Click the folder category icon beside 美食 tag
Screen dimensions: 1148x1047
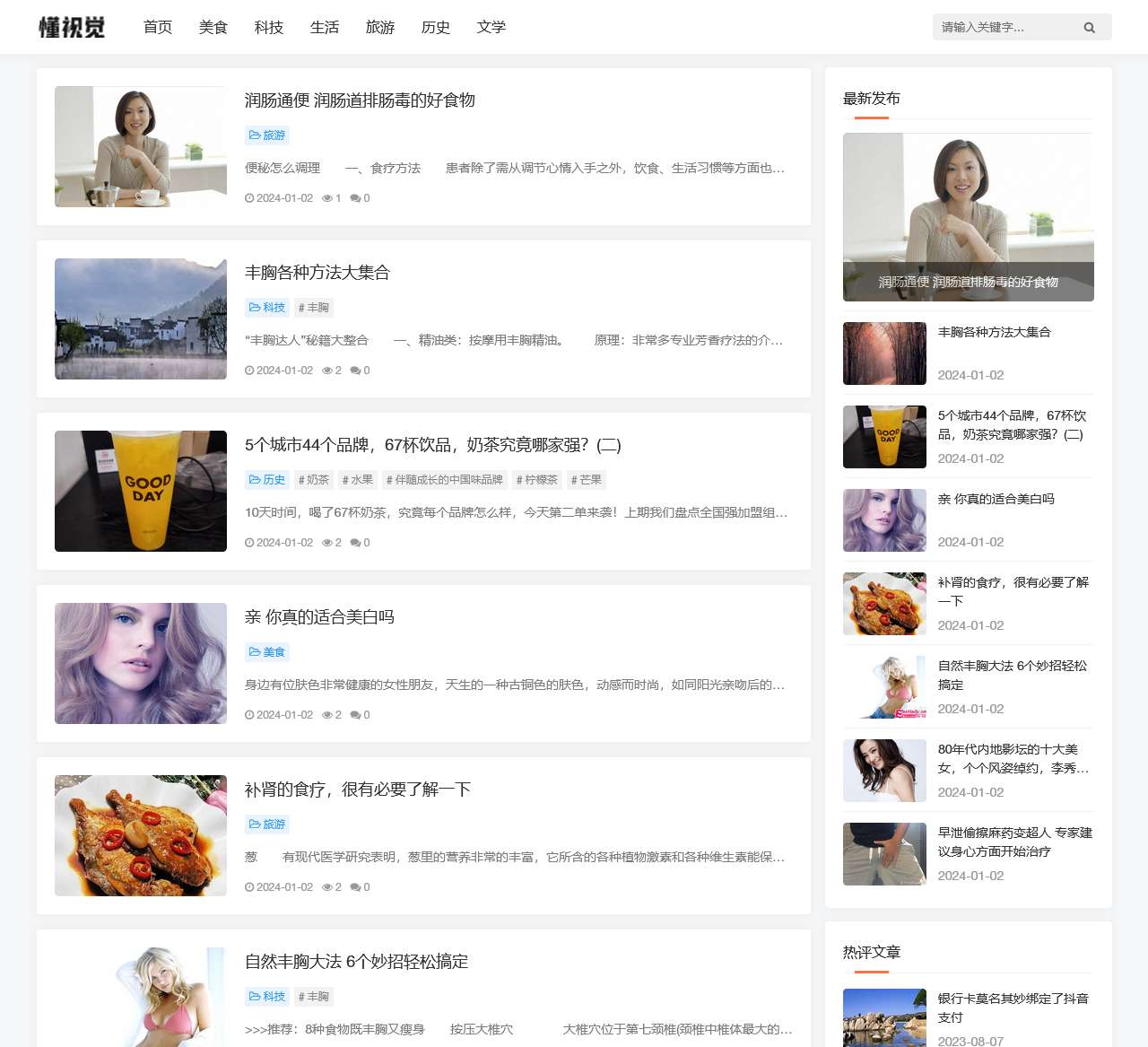pyautogui.click(x=255, y=652)
